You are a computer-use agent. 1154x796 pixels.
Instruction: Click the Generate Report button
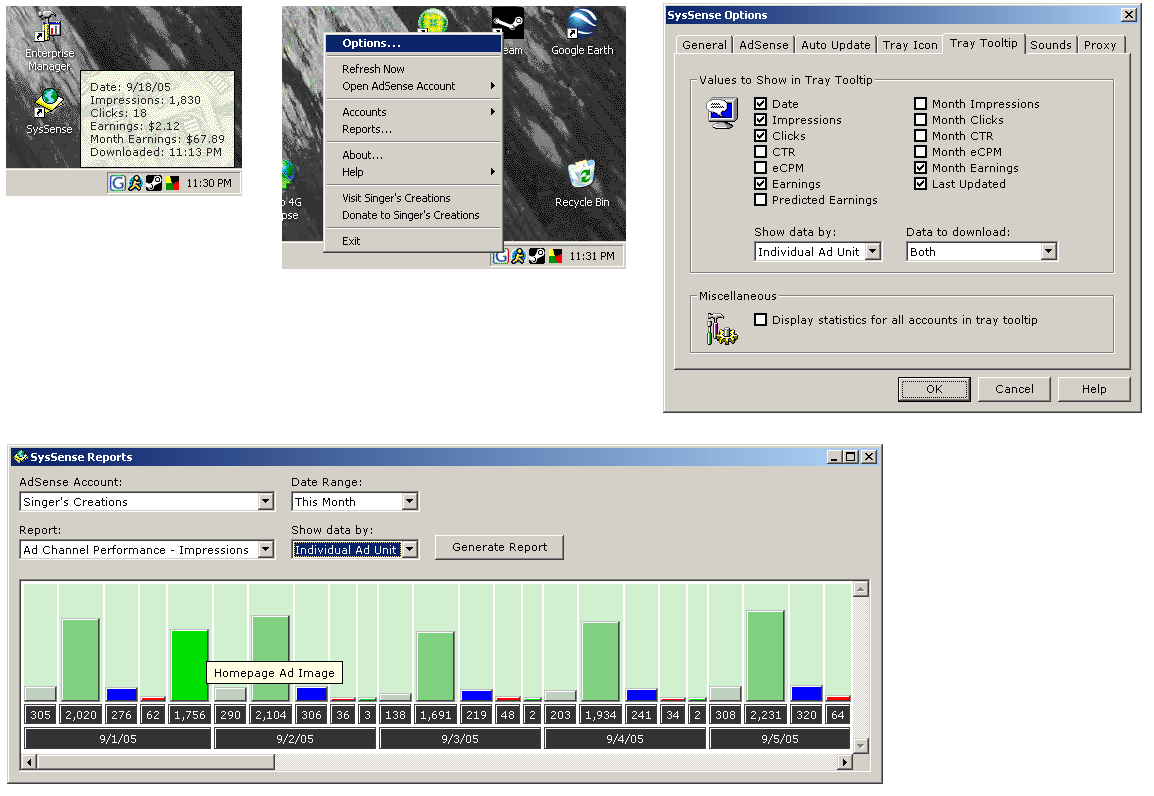click(x=499, y=547)
